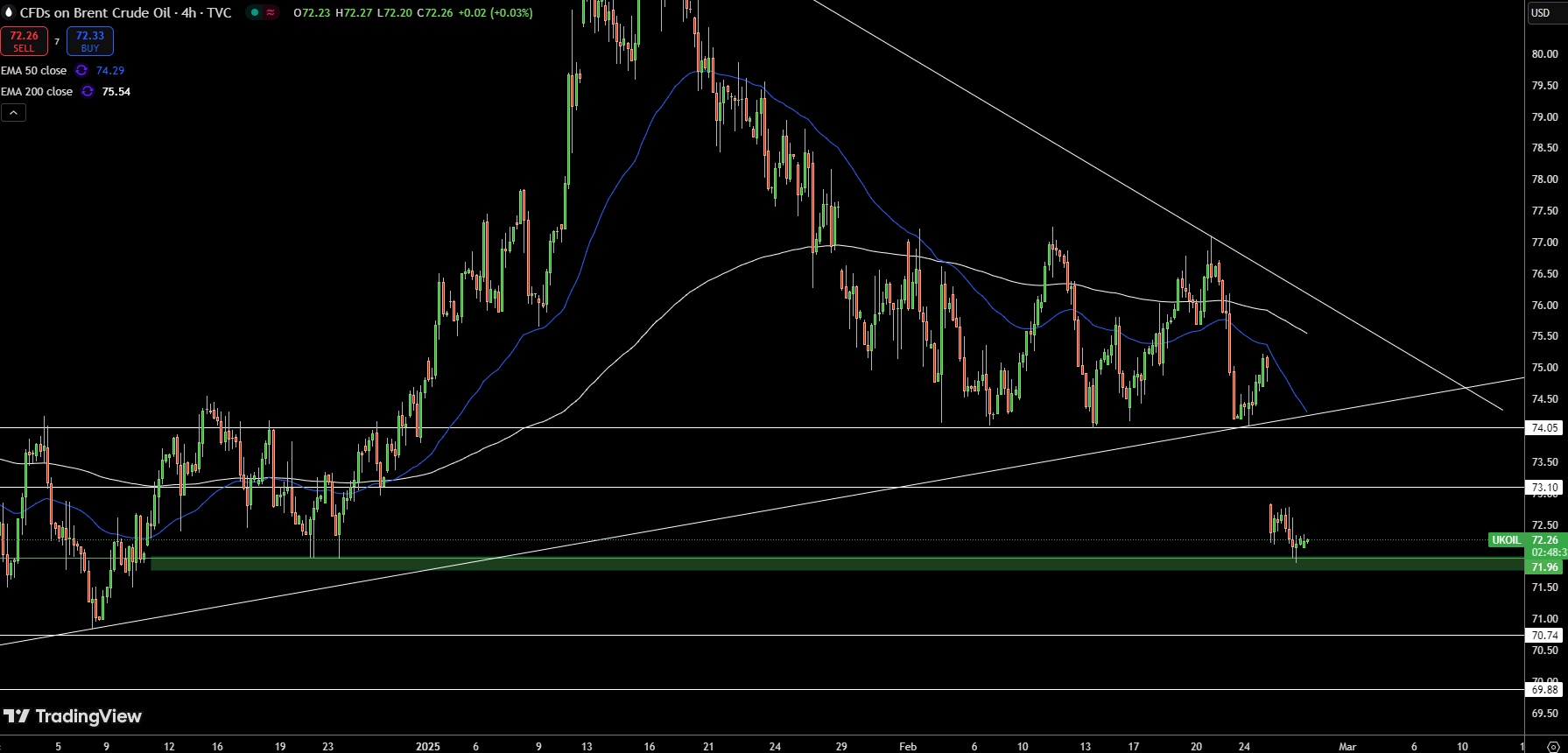
Task: Click the green 71.96 price label
Action: pyautogui.click(x=1544, y=567)
